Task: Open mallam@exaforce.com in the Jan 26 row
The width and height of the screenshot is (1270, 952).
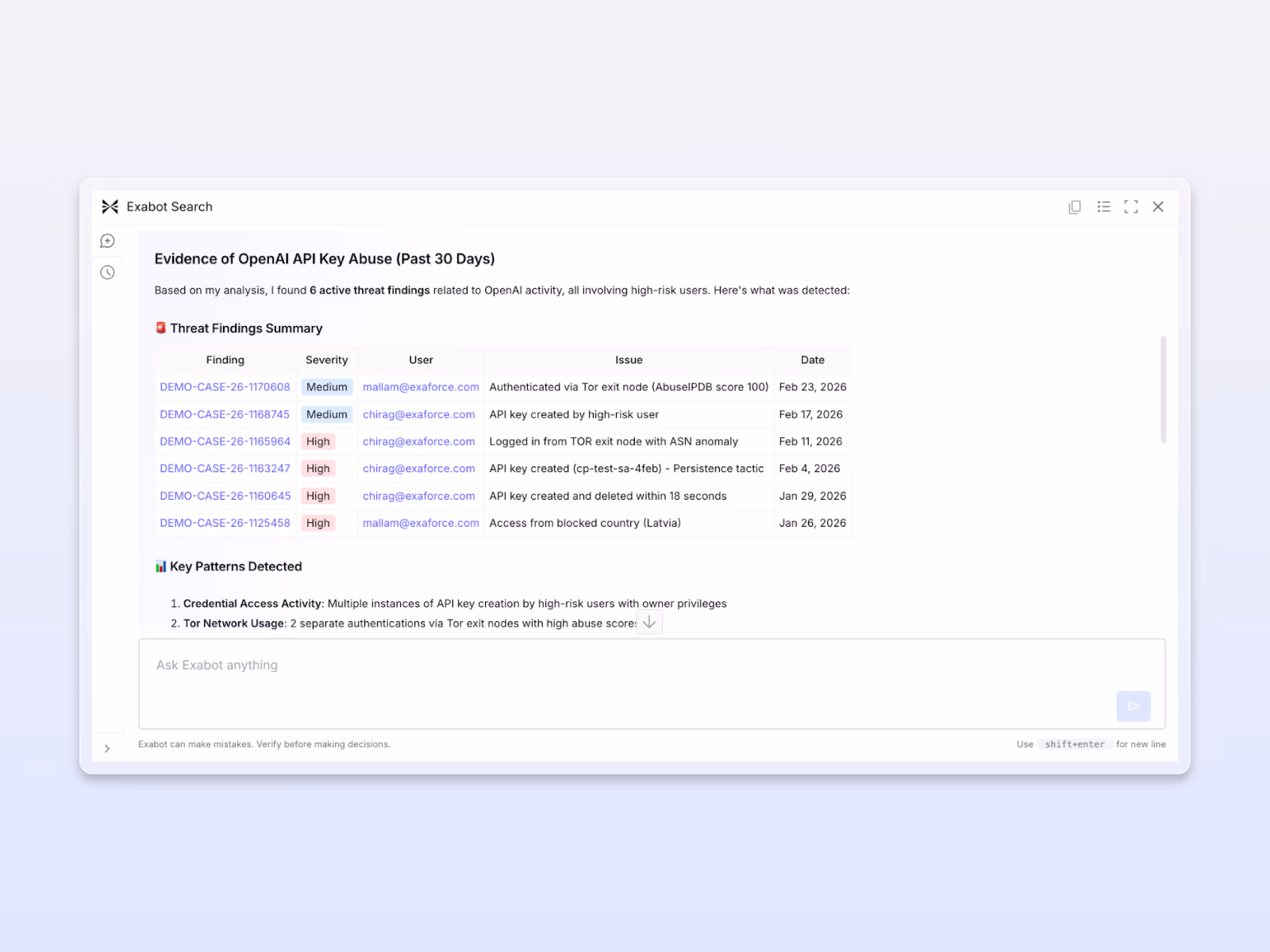Action: point(421,523)
